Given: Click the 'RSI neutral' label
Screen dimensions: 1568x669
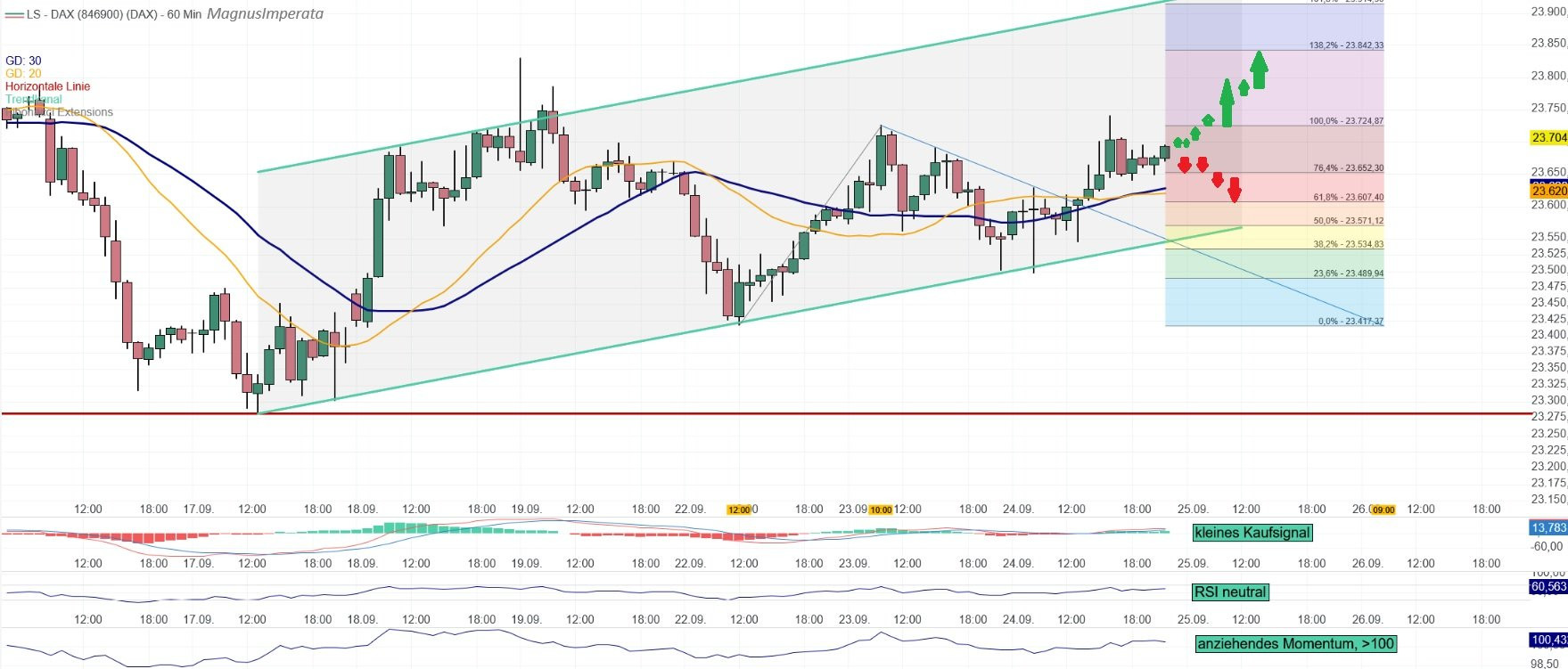Looking at the screenshot, I should click(1229, 592).
